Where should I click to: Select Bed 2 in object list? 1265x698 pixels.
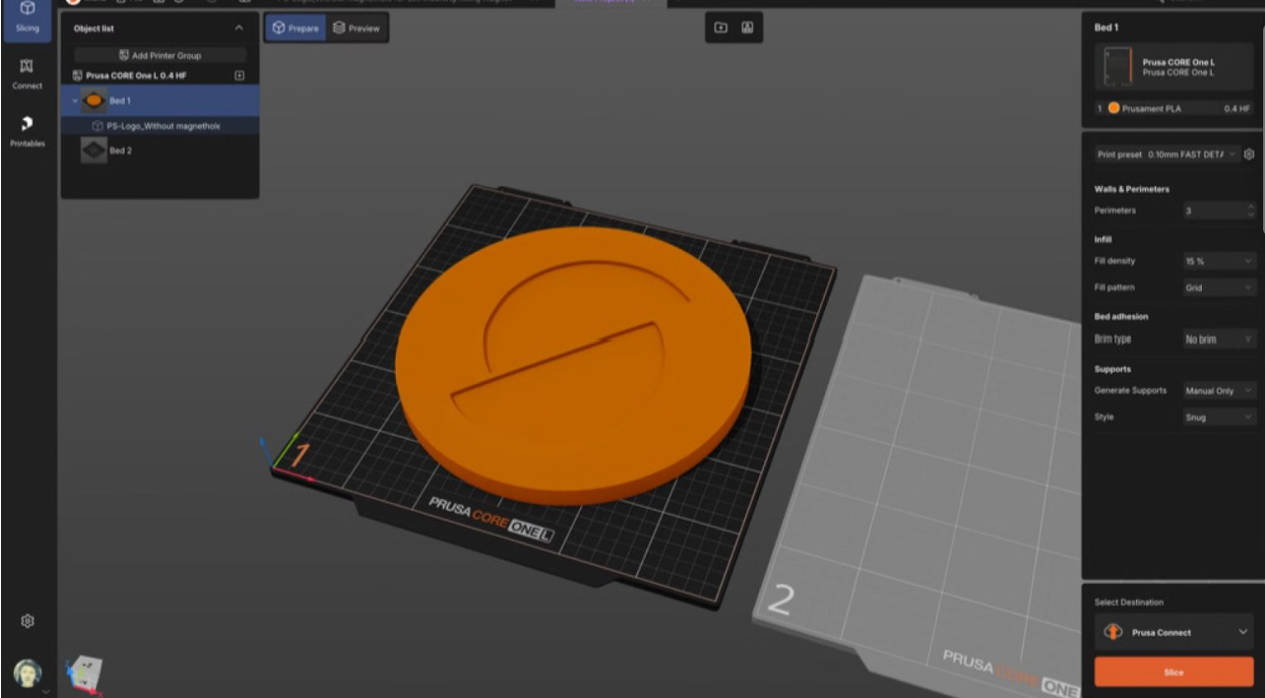(160, 150)
